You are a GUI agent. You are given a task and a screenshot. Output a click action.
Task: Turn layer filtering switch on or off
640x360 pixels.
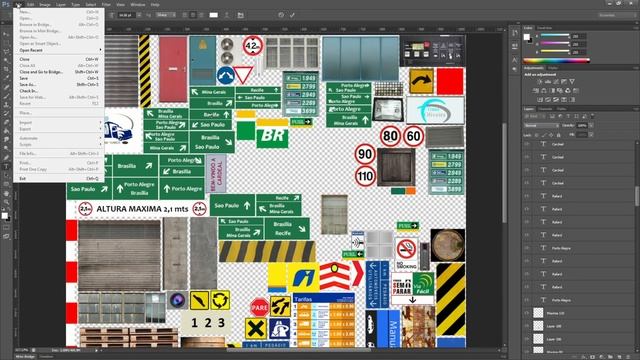592,116
